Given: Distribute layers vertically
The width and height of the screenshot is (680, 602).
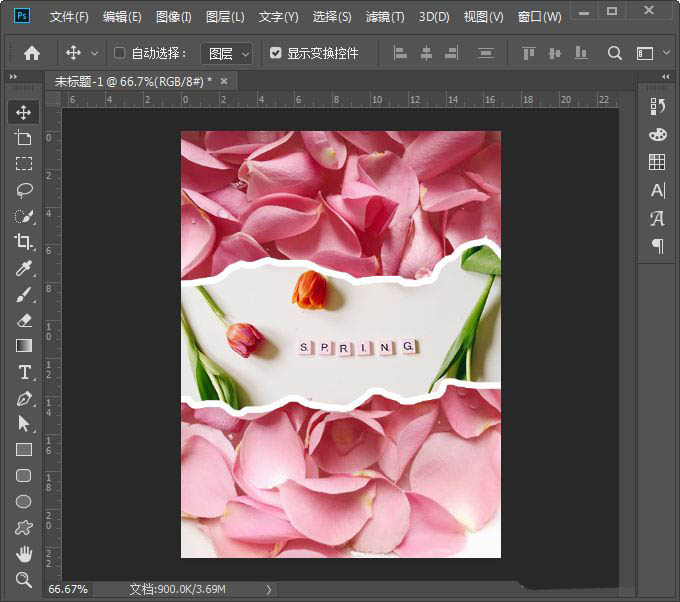Looking at the screenshot, I should 486,53.
